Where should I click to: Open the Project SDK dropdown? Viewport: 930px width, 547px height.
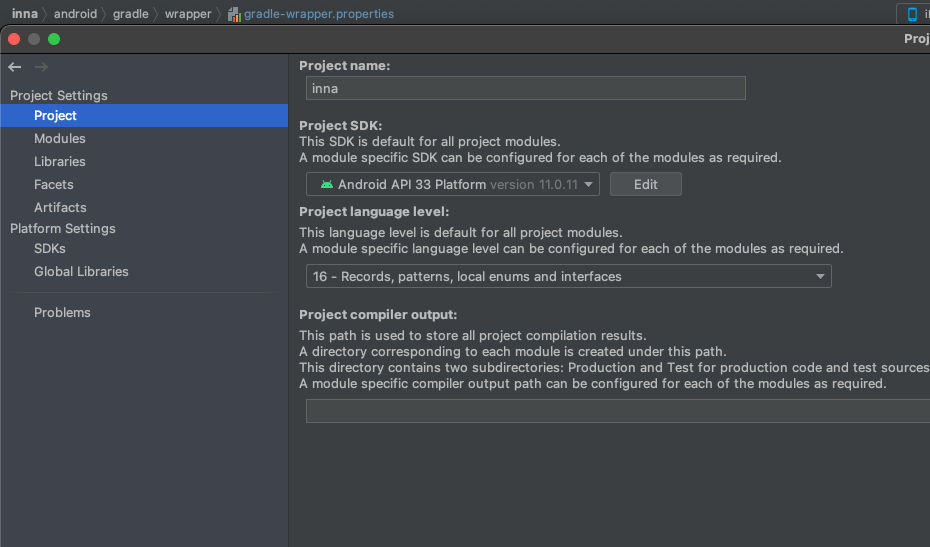[x=453, y=185]
